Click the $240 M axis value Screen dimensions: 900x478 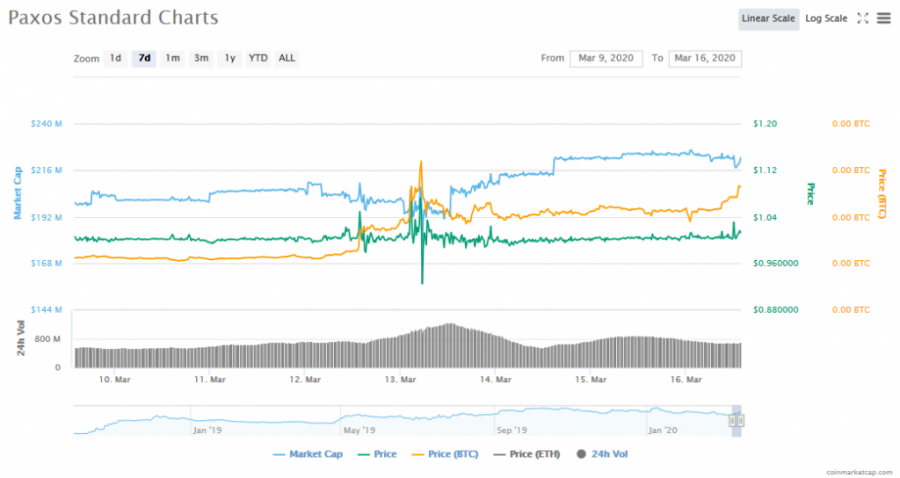point(46,123)
